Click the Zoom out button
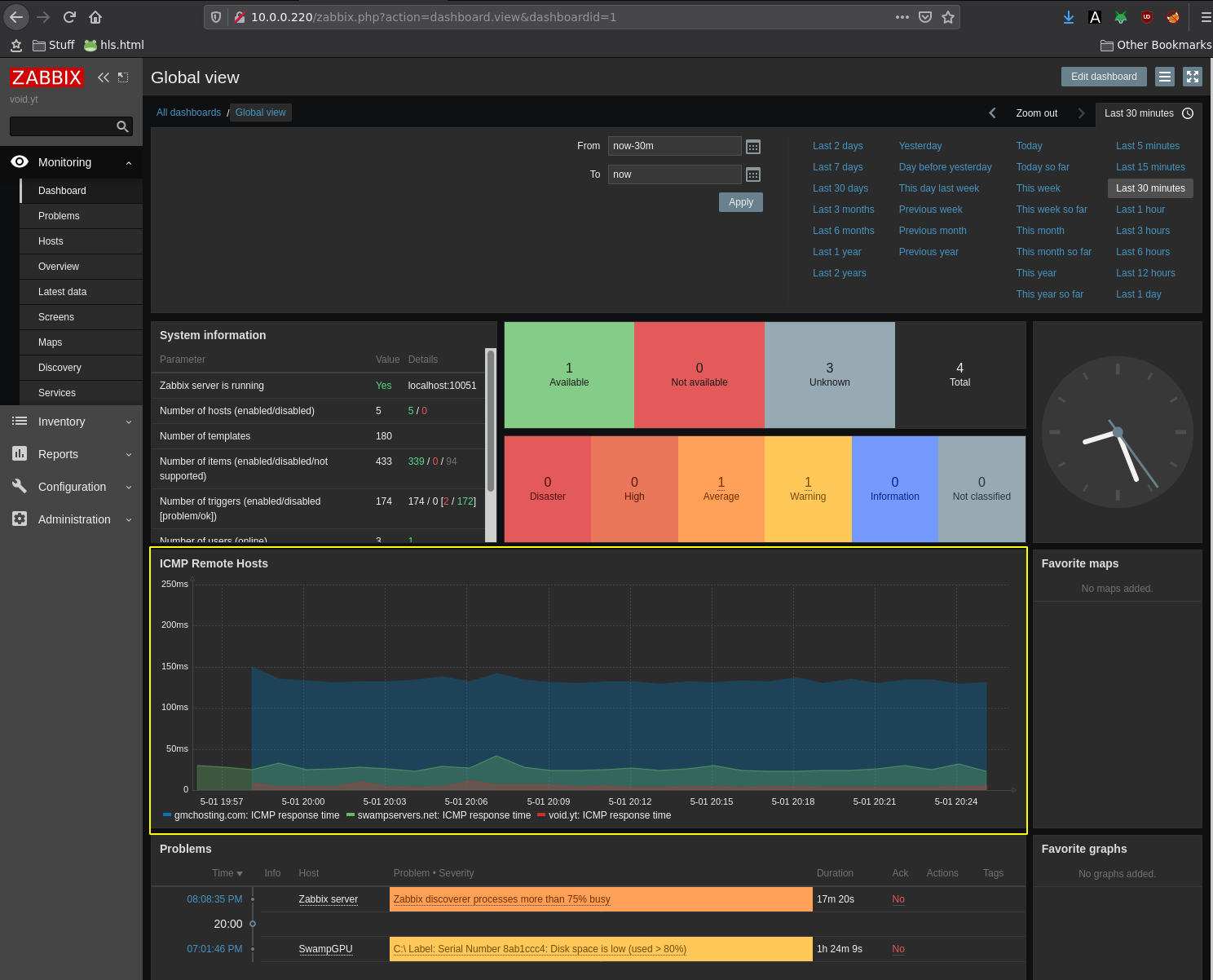The height and width of the screenshot is (980, 1213). point(1037,113)
